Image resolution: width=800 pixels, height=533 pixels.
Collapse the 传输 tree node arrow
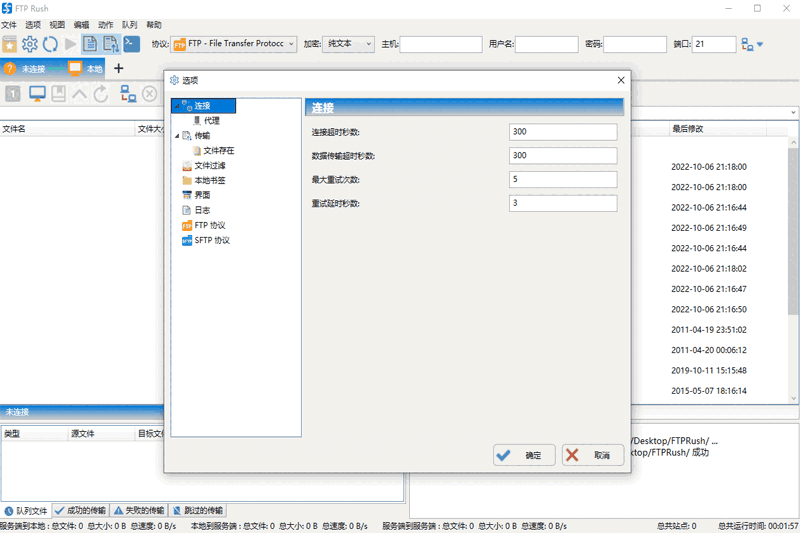(177, 136)
